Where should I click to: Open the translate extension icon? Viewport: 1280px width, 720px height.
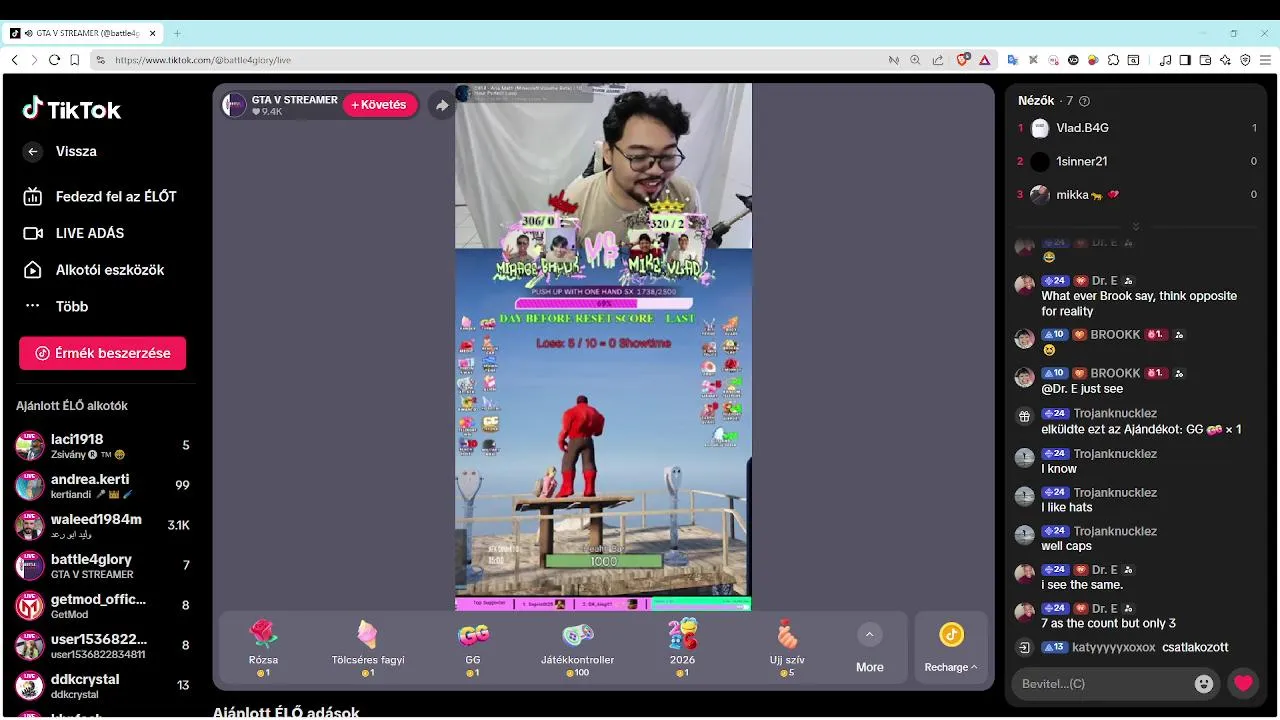[1012, 60]
